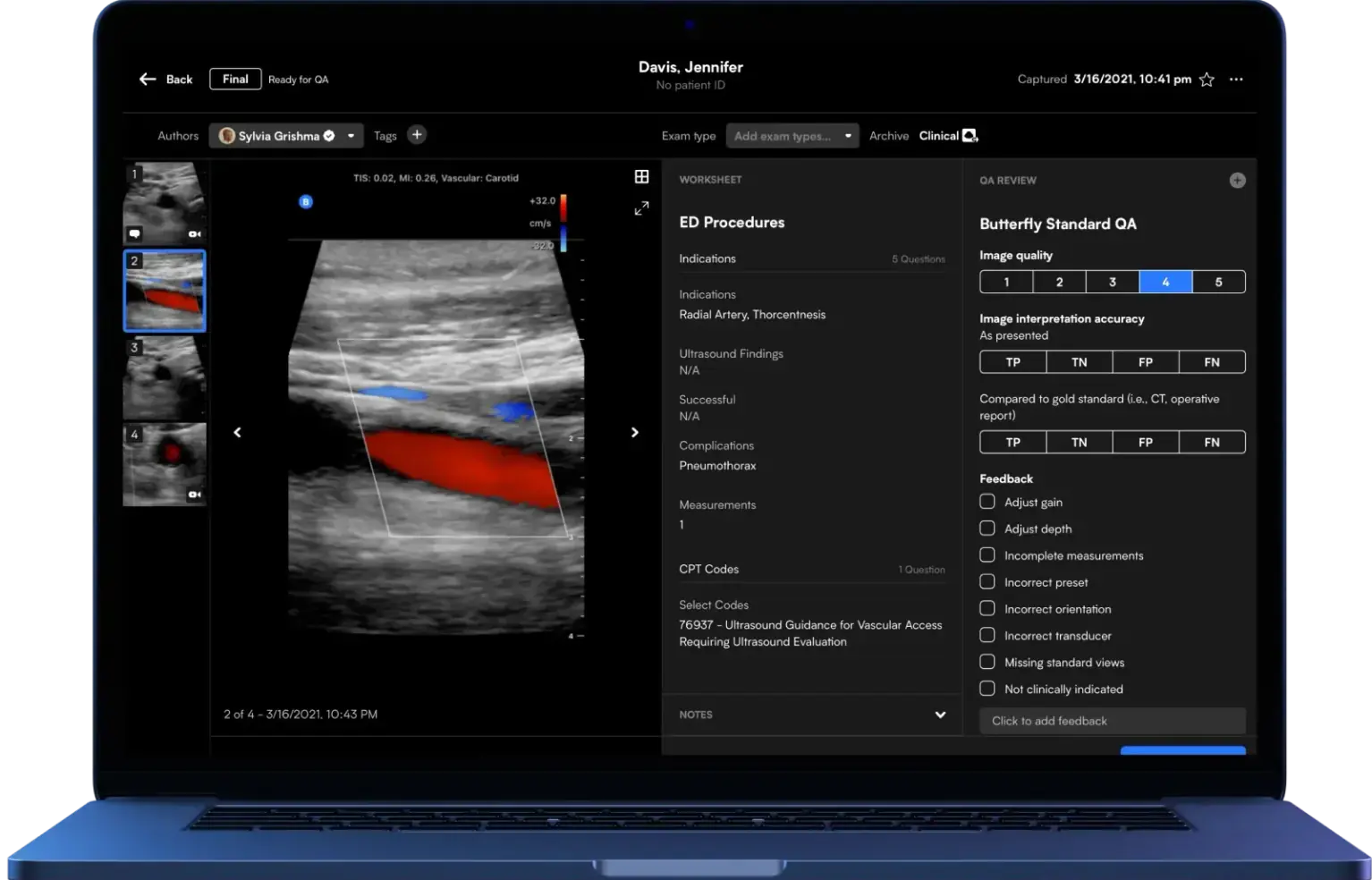
Task: Open the Add exam types dropdown
Action: (792, 136)
